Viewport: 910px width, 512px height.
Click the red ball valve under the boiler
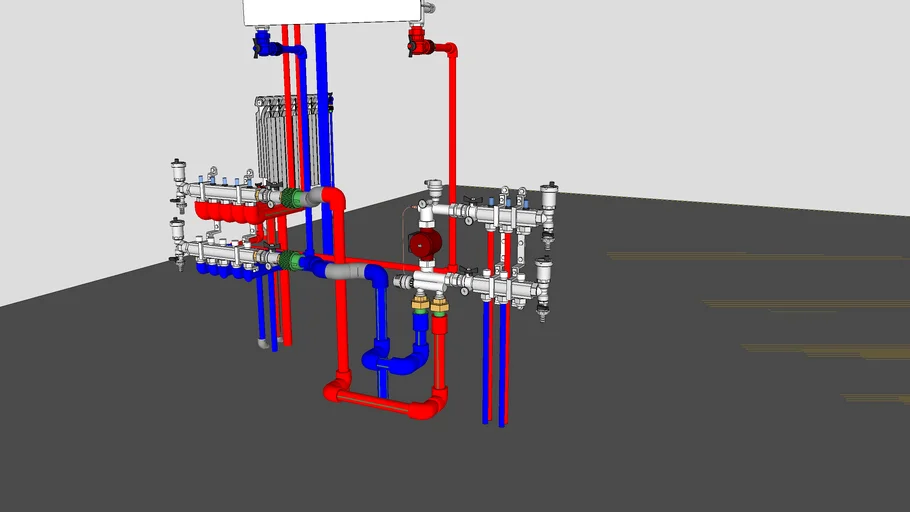418,42
